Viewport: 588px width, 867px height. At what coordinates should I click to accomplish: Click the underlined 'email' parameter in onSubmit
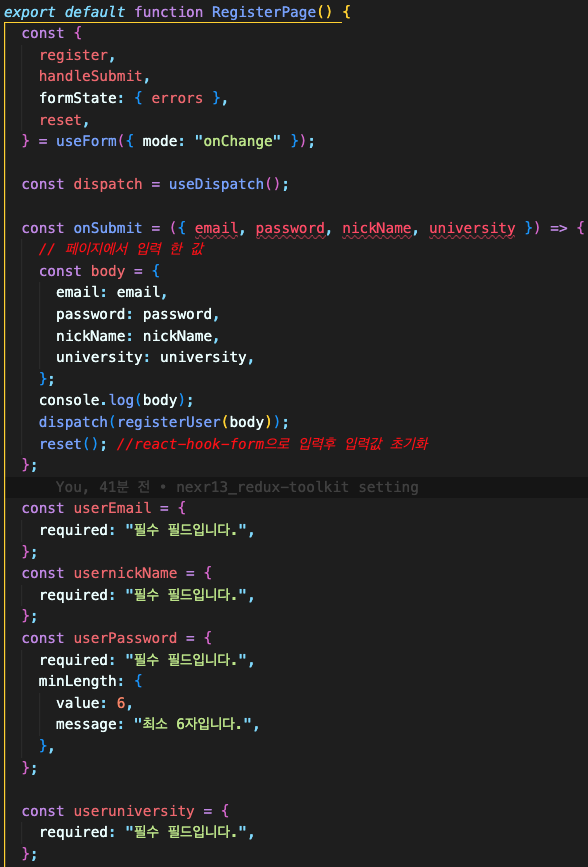pos(216,228)
